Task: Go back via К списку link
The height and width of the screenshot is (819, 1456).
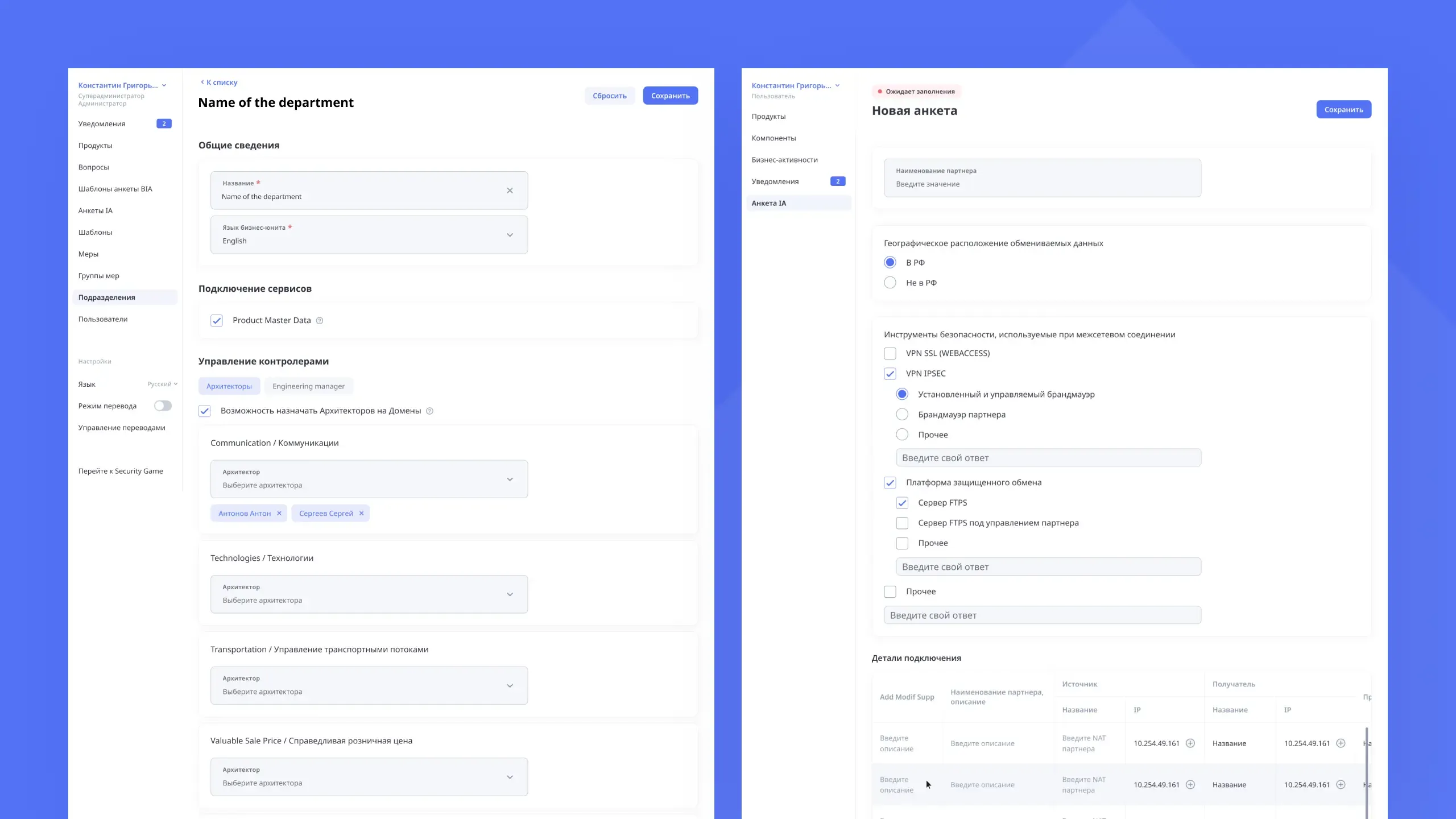Action: pyautogui.click(x=219, y=82)
